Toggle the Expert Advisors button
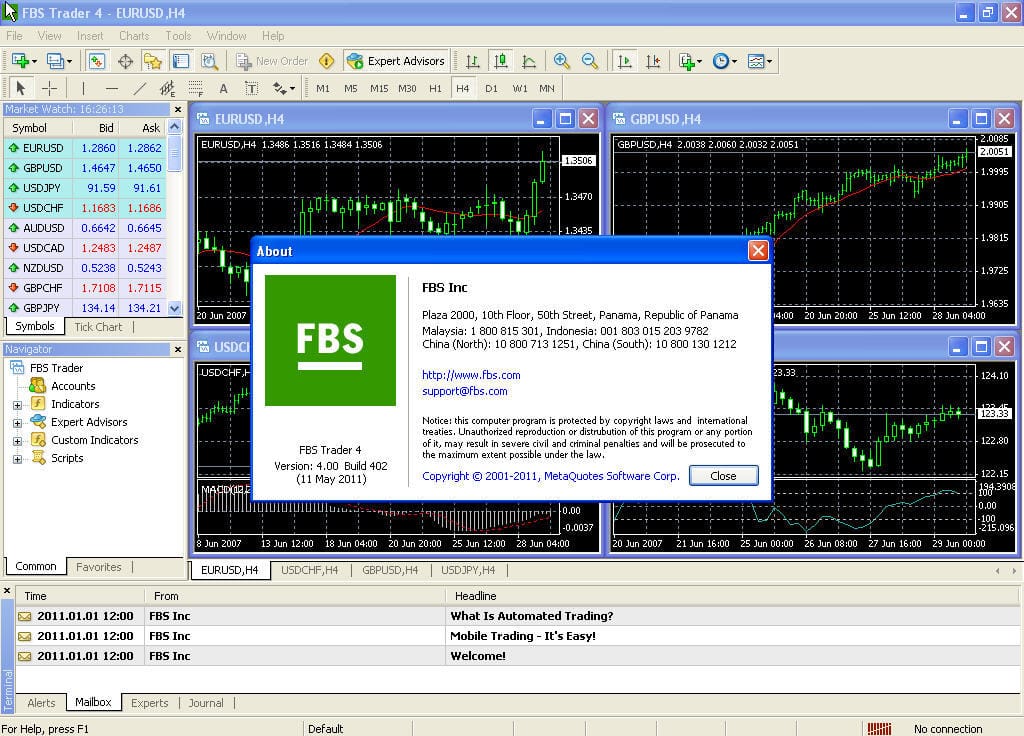1024x736 pixels. coord(398,60)
